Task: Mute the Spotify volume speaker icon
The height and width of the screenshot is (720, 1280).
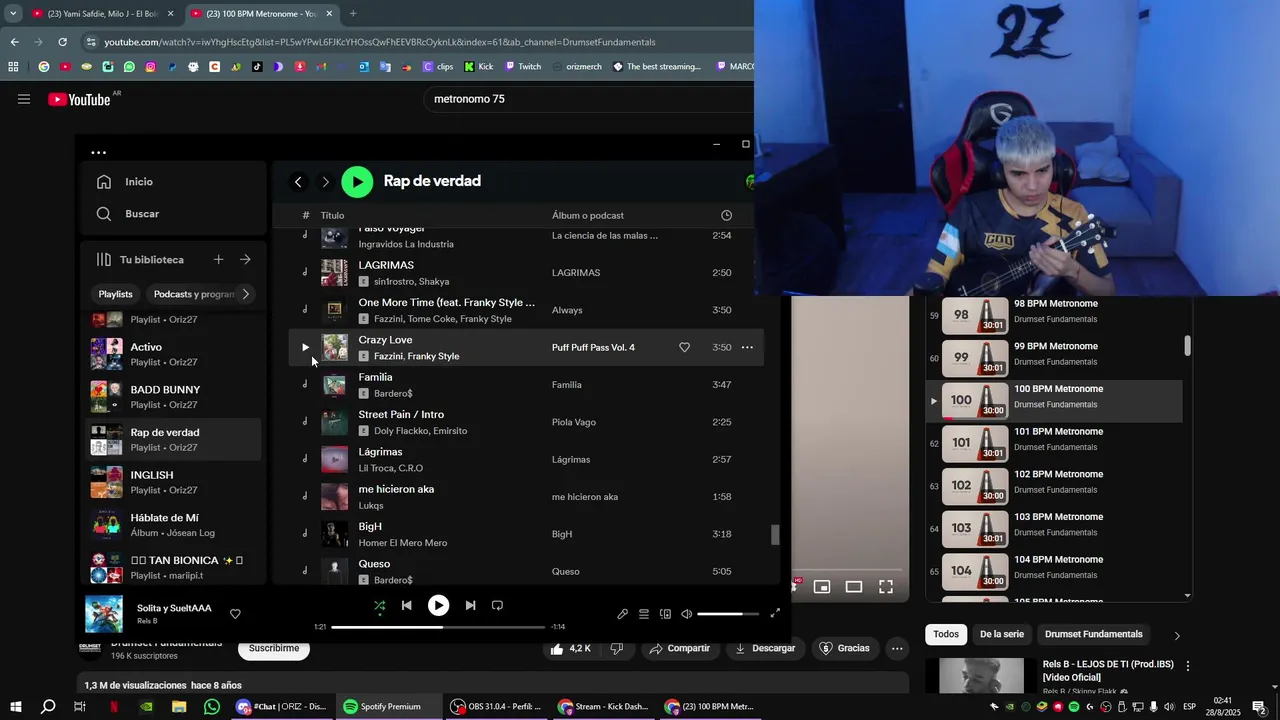Action: click(x=687, y=614)
